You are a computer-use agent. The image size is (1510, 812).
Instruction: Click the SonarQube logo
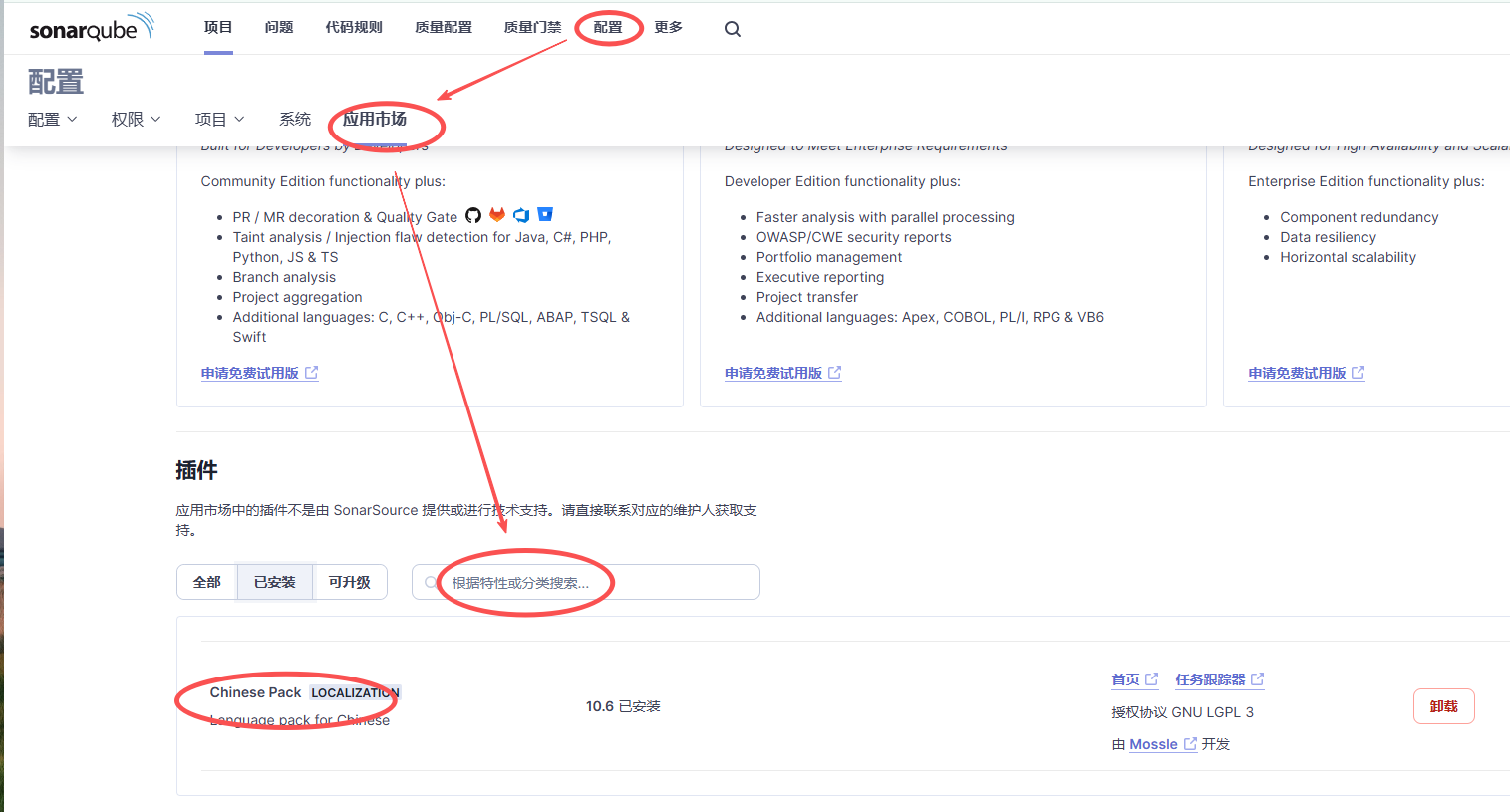(92, 27)
